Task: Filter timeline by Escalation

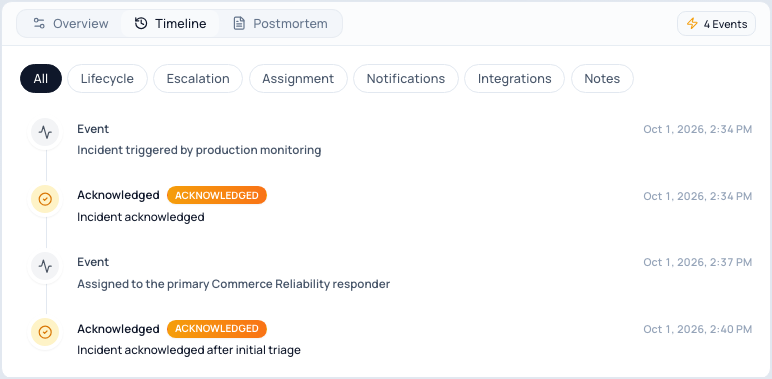Action: point(198,79)
